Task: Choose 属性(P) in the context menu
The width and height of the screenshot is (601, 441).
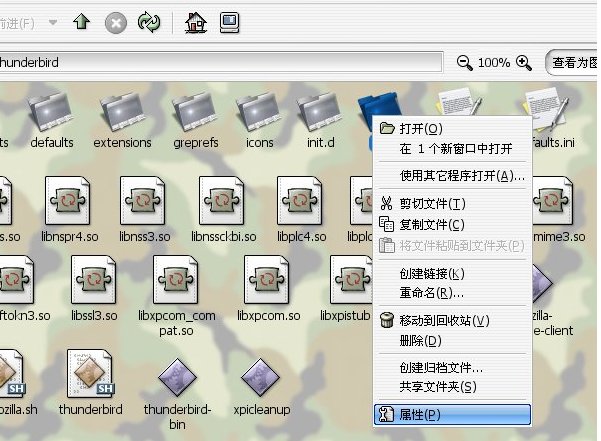Action: 452,415
